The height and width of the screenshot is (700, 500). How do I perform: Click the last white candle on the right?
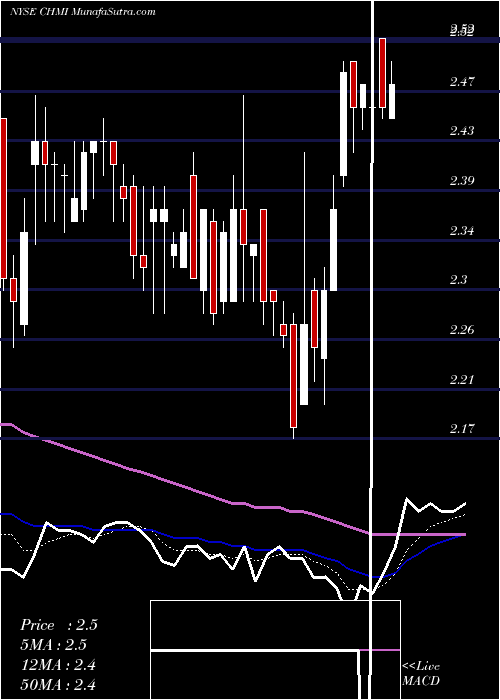(x=392, y=101)
